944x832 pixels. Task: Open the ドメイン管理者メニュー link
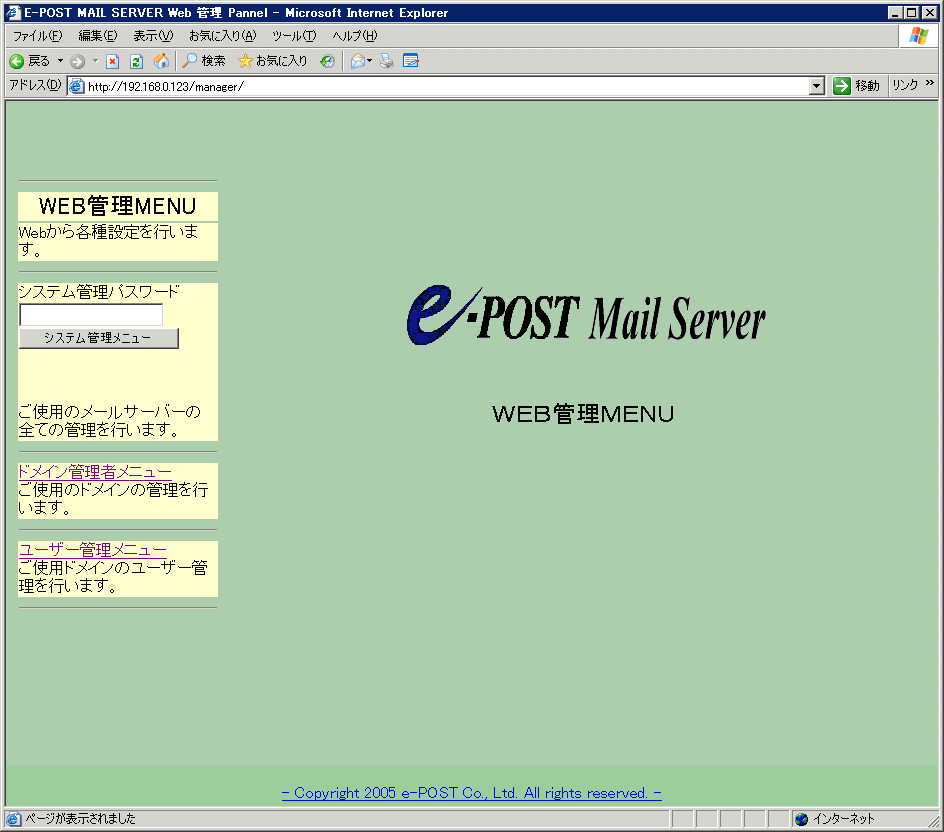pos(95,472)
